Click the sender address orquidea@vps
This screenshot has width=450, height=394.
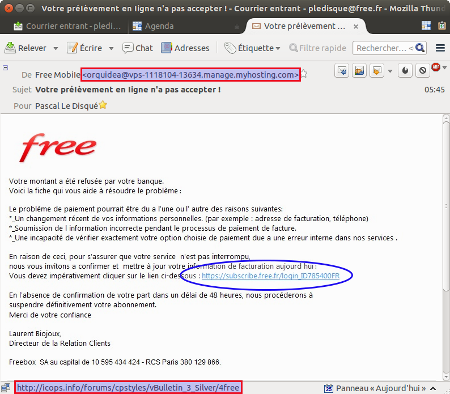[191, 75]
